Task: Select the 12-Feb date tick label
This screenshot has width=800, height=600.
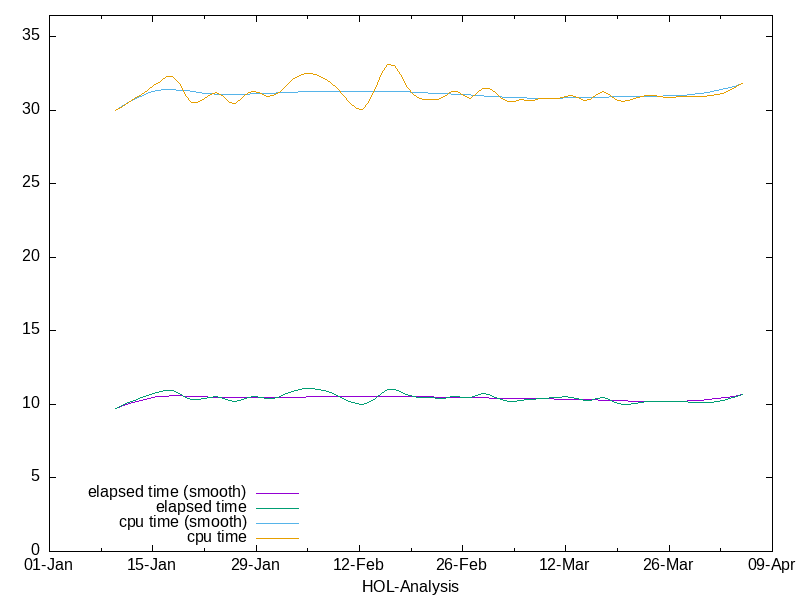Action: (x=358, y=565)
